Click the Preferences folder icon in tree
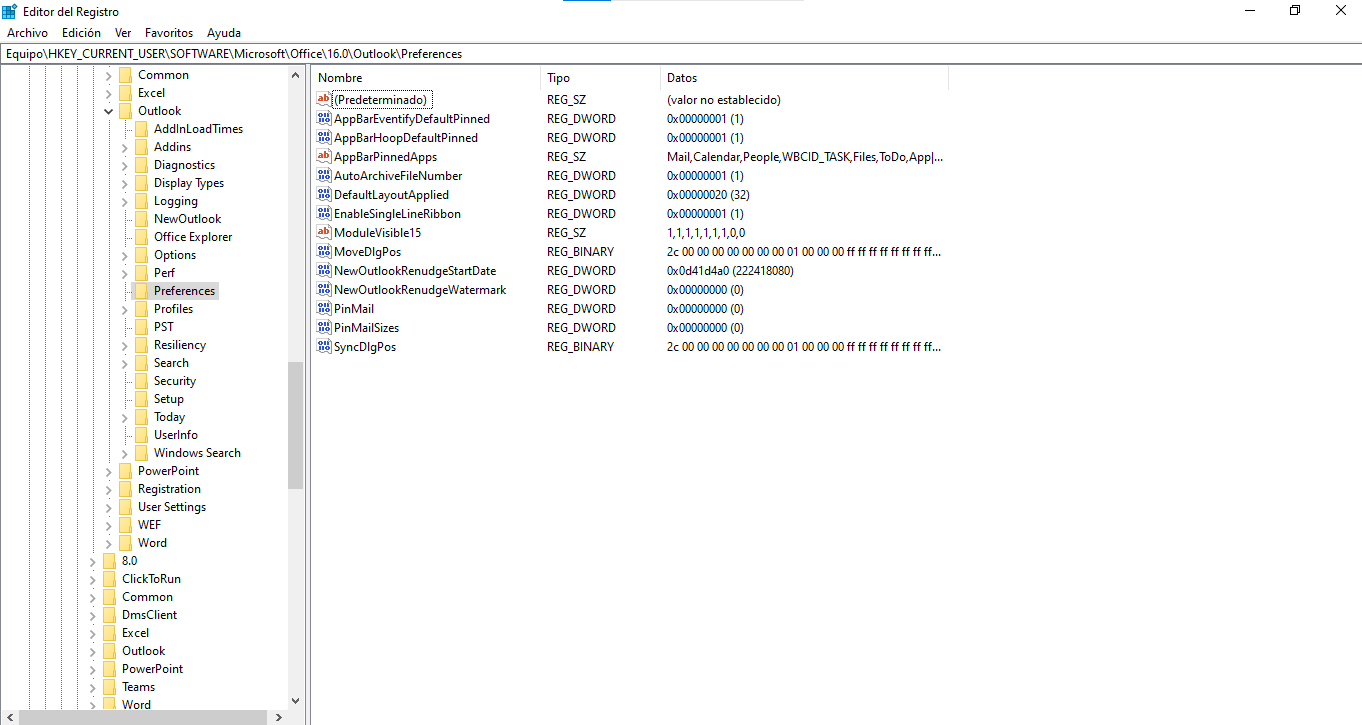The width and height of the screenshot is (1362, 725). 141,291
